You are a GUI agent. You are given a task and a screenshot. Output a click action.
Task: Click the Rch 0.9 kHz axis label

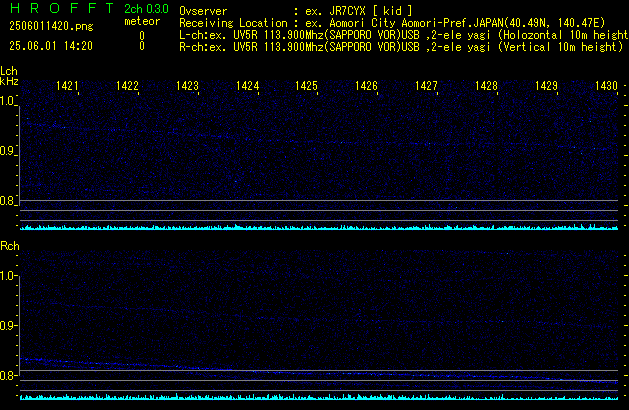pos(7,325)
